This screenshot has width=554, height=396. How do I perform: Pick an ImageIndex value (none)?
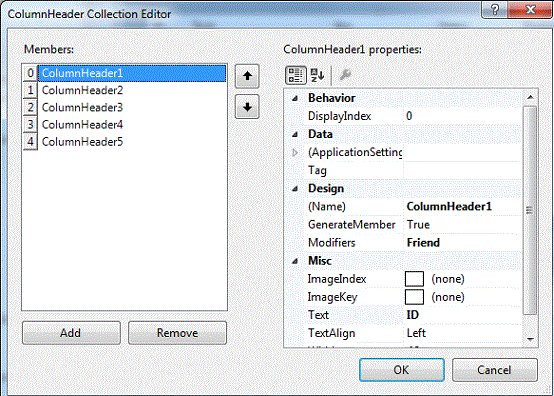tap(462, 279)
